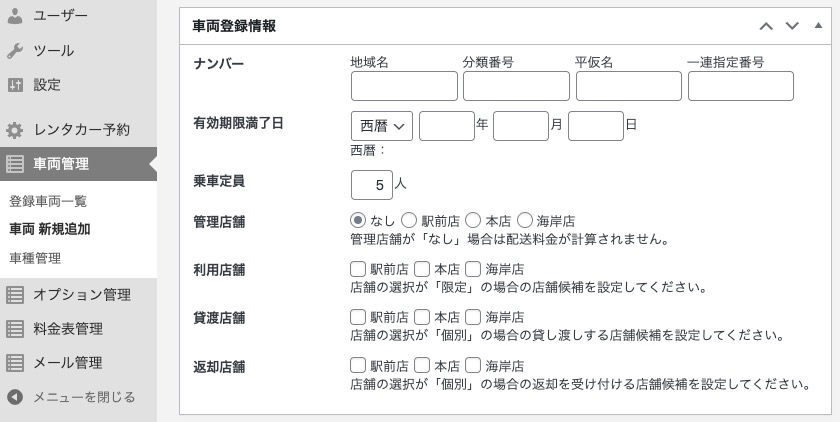Open 車両 新規追加 submenu link

coord(50,229)
